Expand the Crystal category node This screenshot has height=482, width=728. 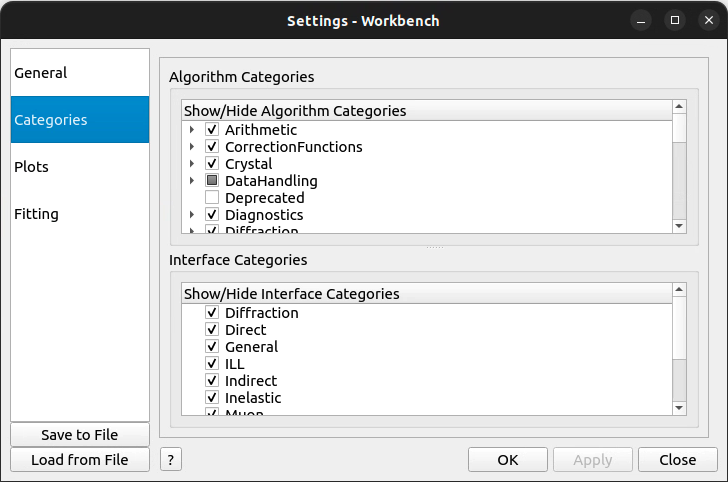coord(191,164)
